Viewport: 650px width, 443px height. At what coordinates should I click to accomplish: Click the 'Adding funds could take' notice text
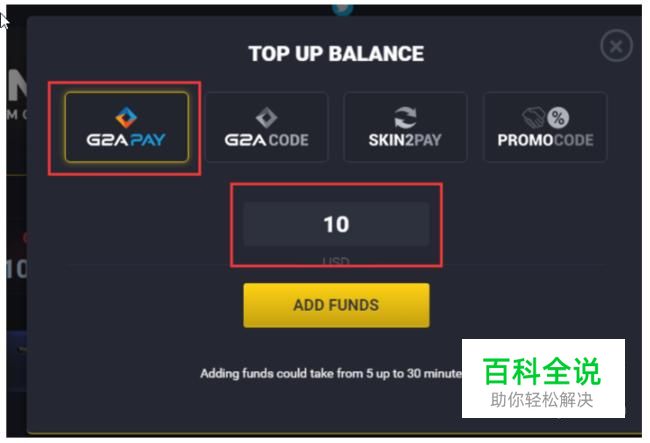tap(331, 374)
